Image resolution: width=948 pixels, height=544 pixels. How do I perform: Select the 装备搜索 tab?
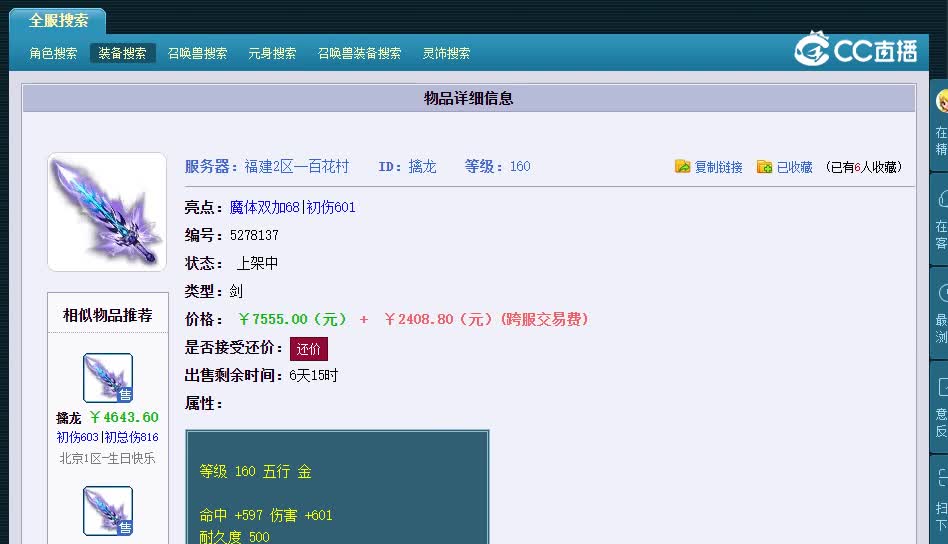122,53
